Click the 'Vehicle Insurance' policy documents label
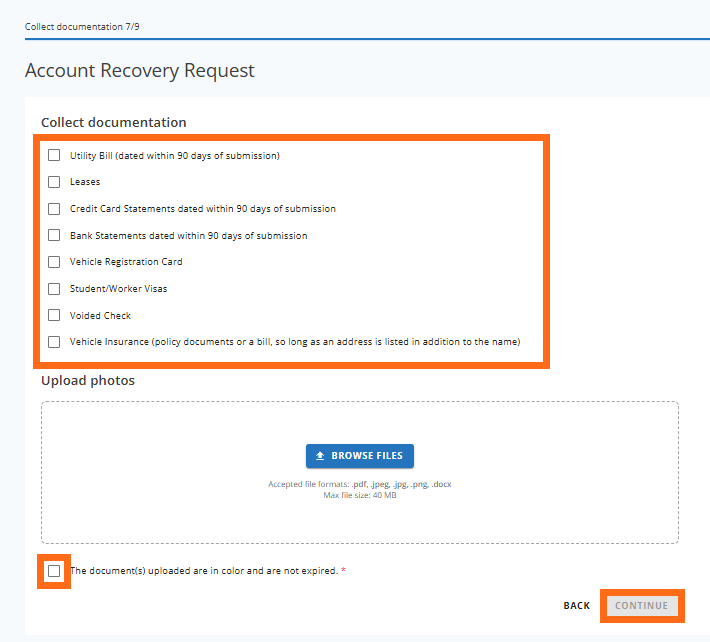The image size is (710, 642). [295, 342]
